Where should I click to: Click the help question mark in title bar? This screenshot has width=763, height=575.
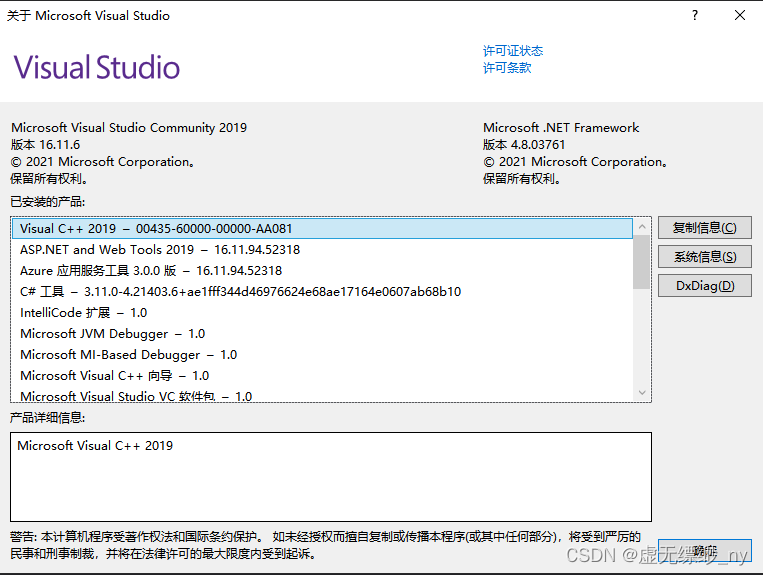(695, 16)
